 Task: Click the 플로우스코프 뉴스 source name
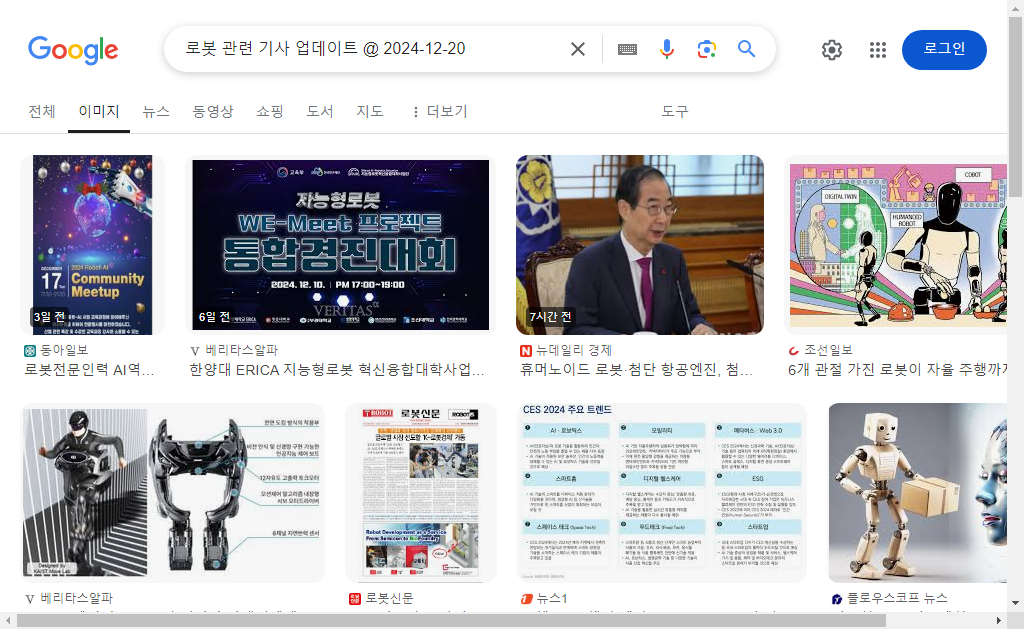point(897,598)
